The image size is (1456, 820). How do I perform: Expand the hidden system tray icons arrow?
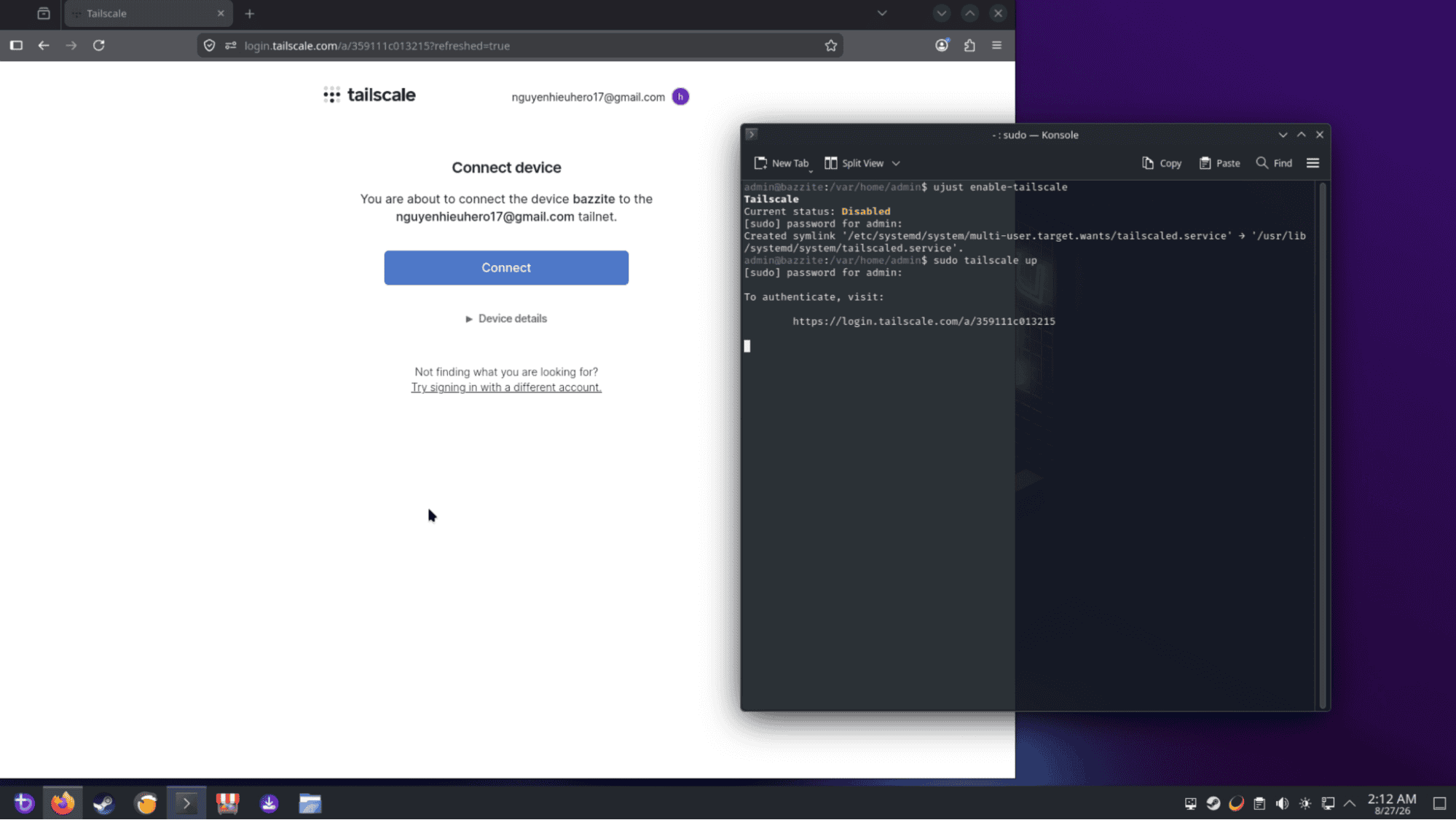[1350, 803]
